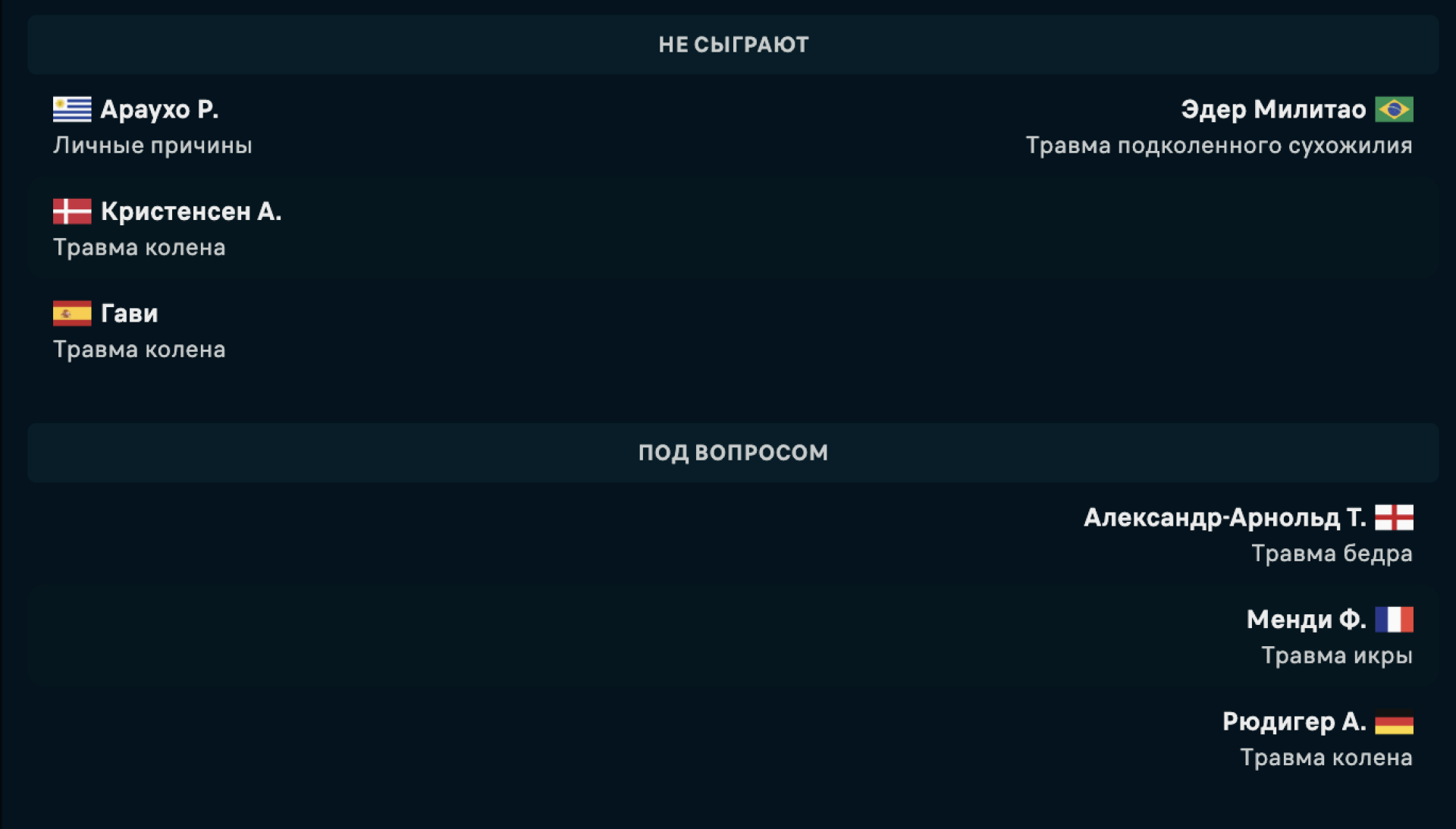The height and width of the screenshot is (829, 1456).
Task: Click the Denmark flag beside Кристенсен А.
Action: coord(72,211)
